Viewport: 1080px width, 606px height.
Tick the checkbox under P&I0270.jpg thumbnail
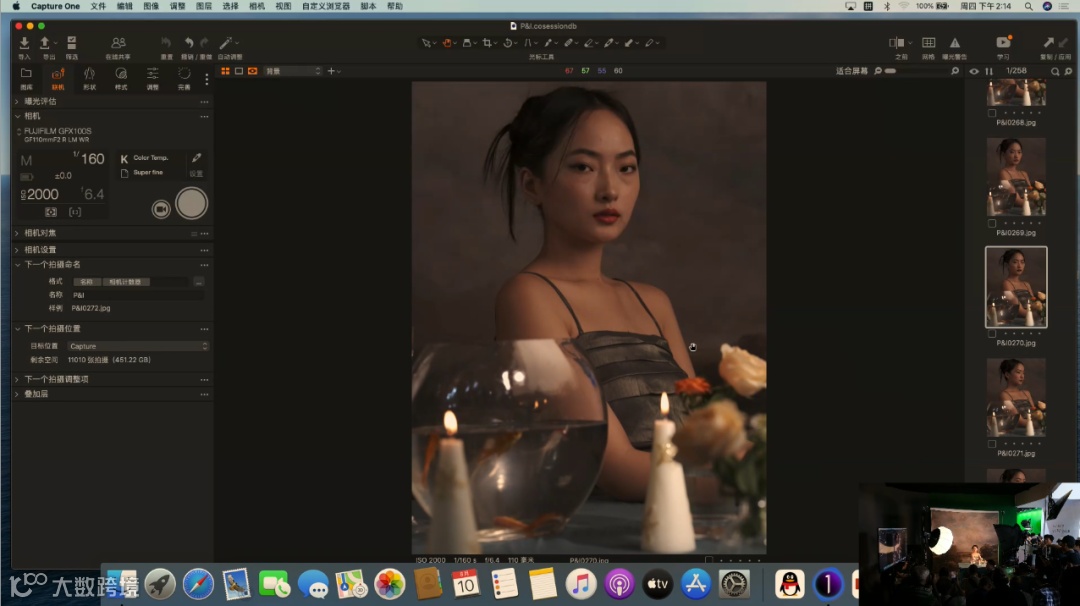(992, 333)
